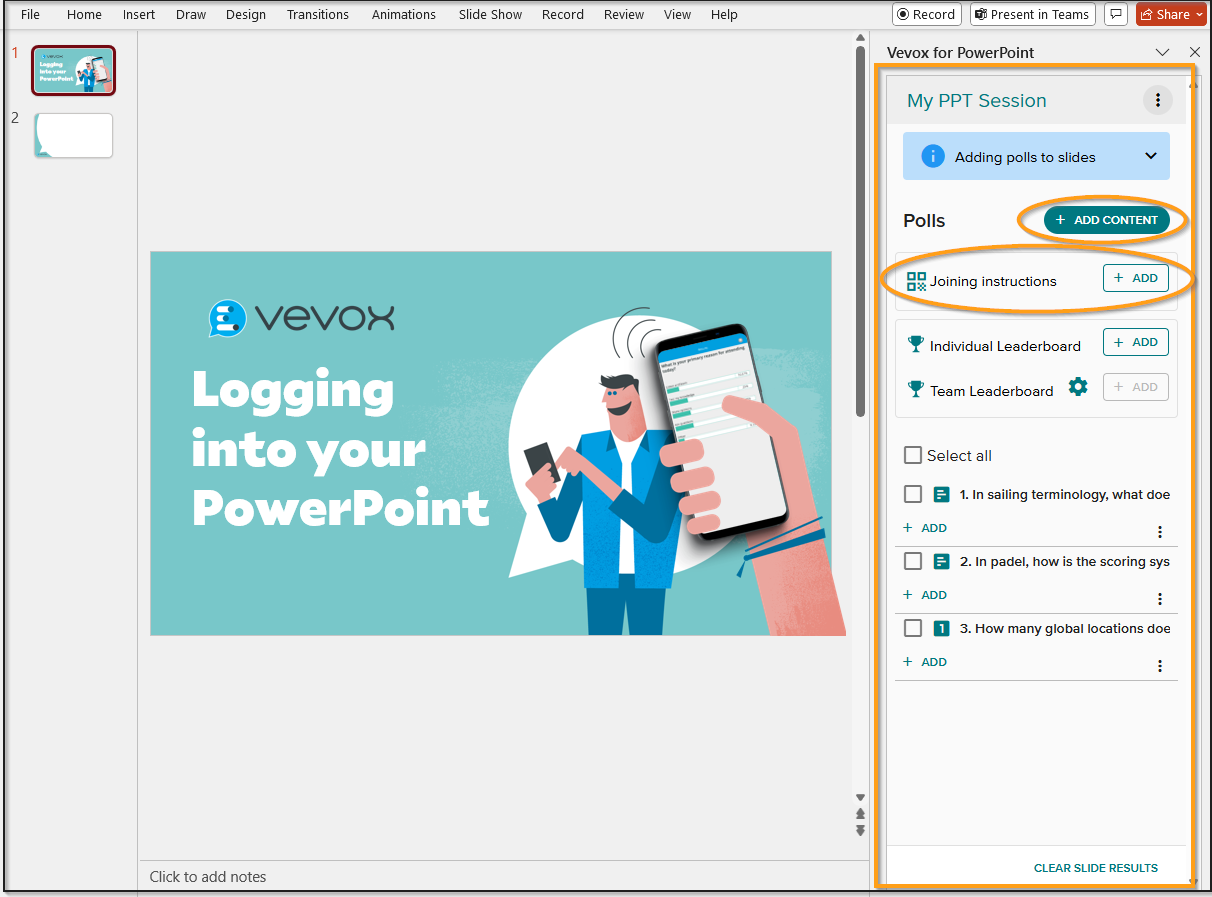The width and height of the screenshot is (1212, 897).
Task: Open the Slide Show tab
Action: click(x=491, y=15)
